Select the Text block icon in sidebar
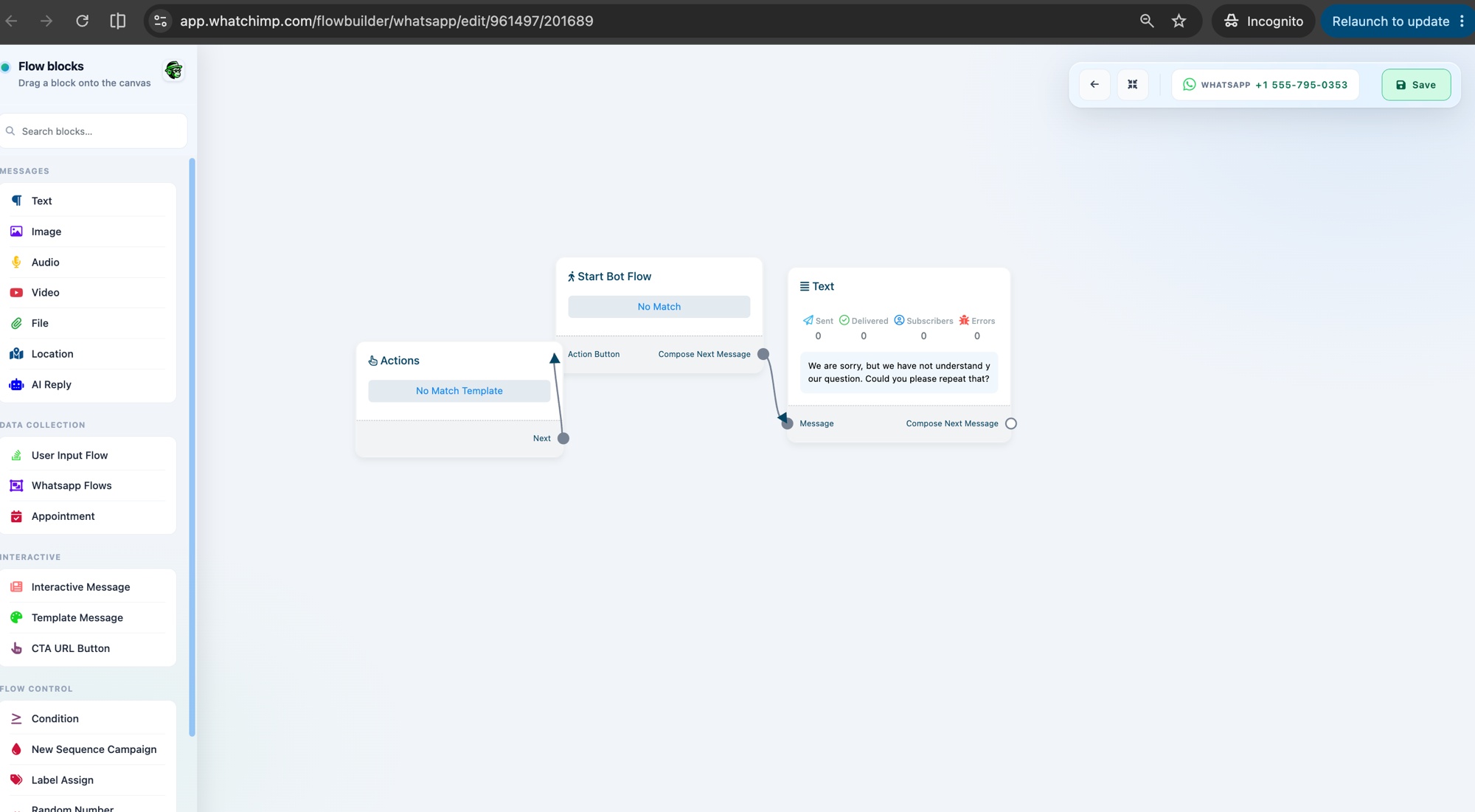 coord(16,201)
